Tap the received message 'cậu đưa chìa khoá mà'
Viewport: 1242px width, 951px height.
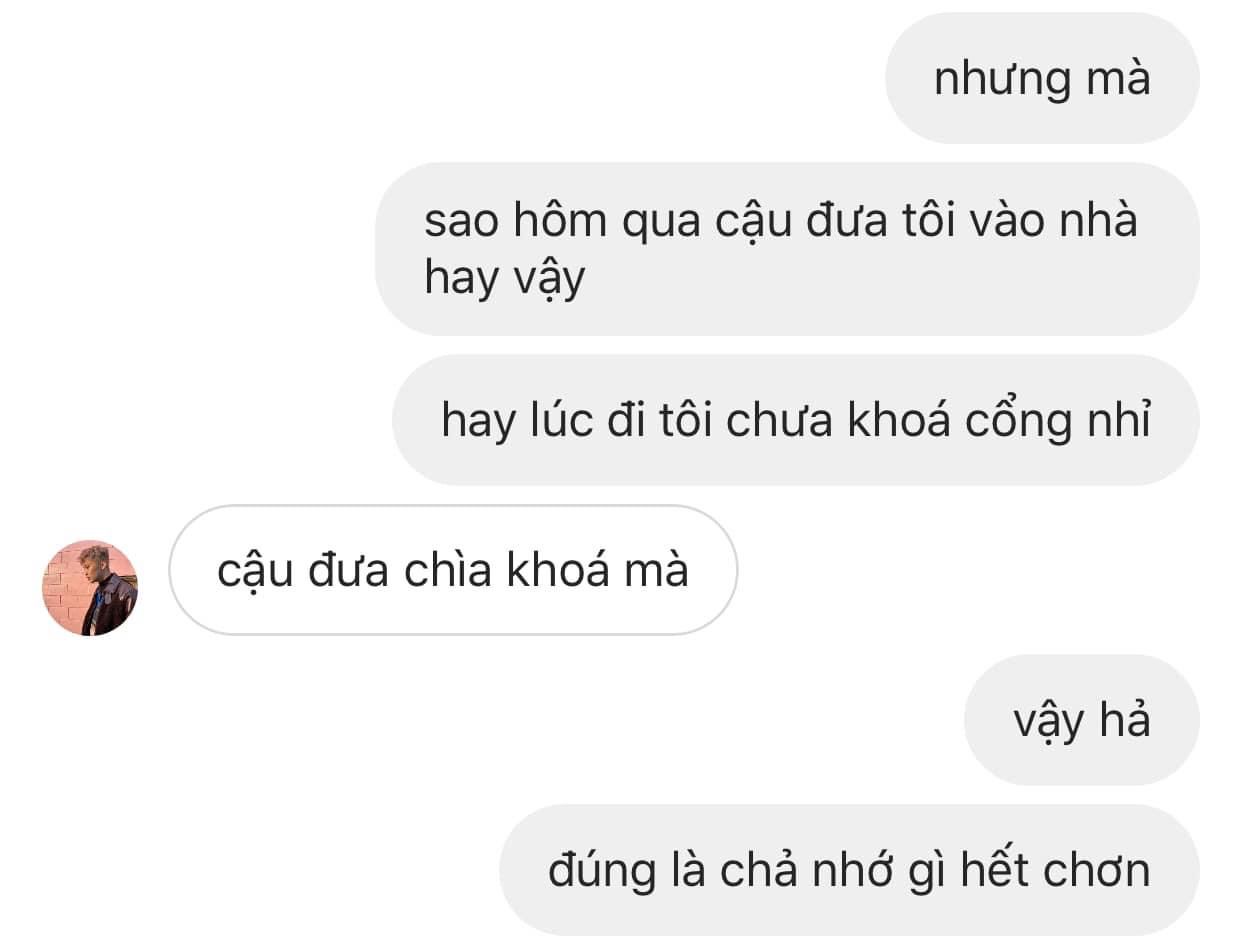tap(453, 570)
